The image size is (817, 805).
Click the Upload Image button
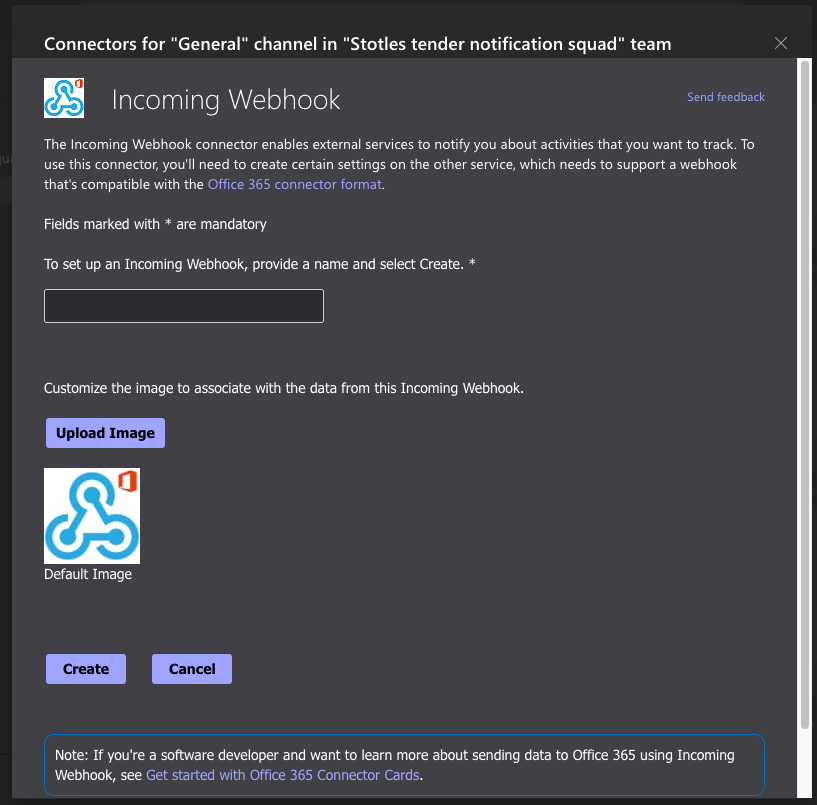click(x=105, y=433)
